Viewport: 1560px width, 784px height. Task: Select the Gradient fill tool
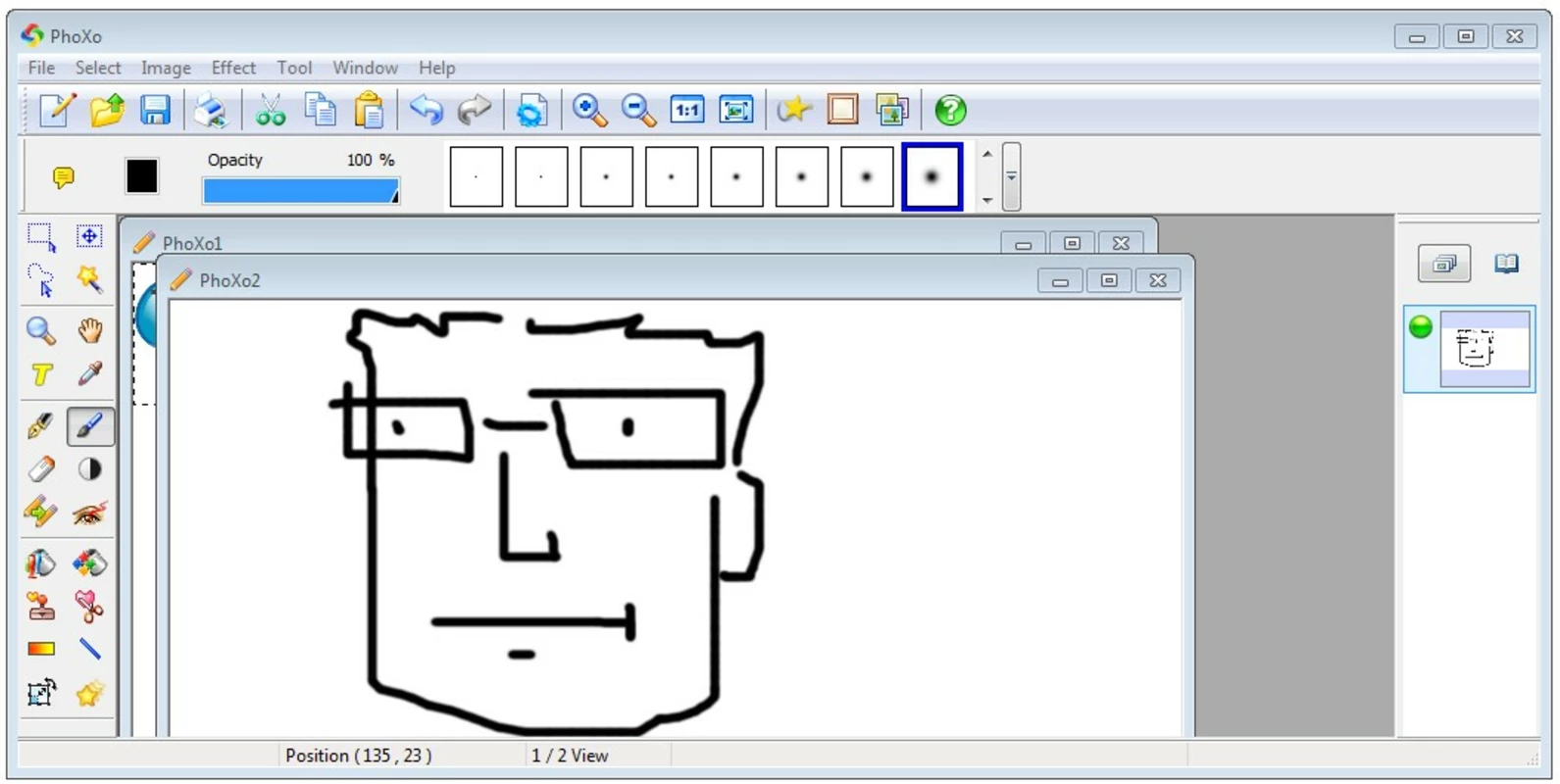pyautogui.click(x=41, y=649)
